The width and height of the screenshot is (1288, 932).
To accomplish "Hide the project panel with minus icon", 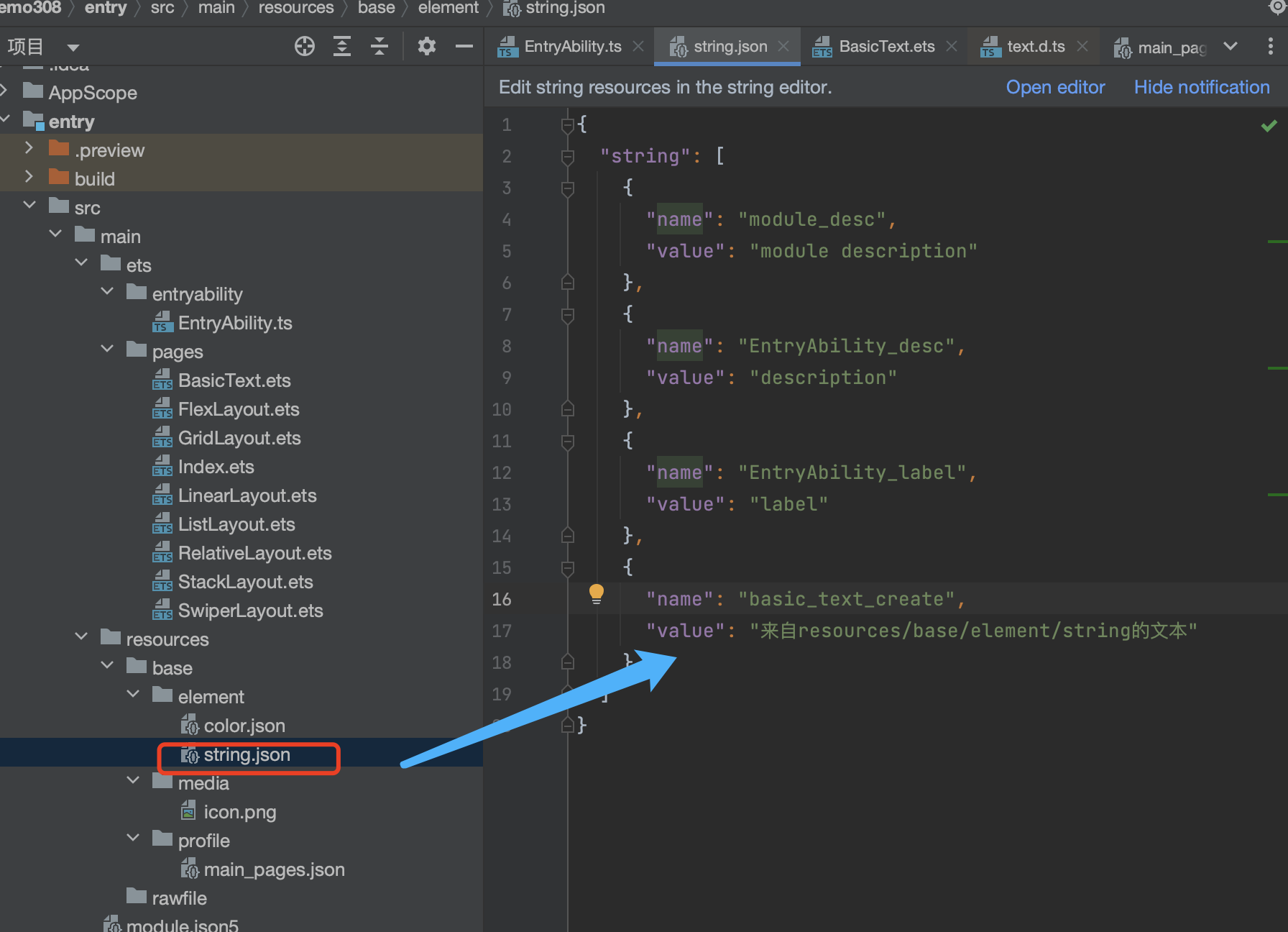I will 464,47.
